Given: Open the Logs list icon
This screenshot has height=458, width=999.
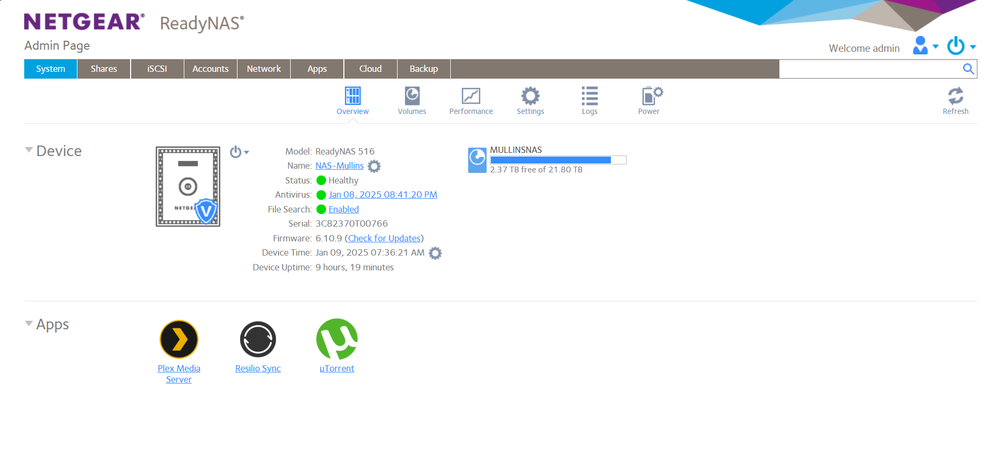Looking at the screenshot, I should pyautogui.click(x=589, y=96).
